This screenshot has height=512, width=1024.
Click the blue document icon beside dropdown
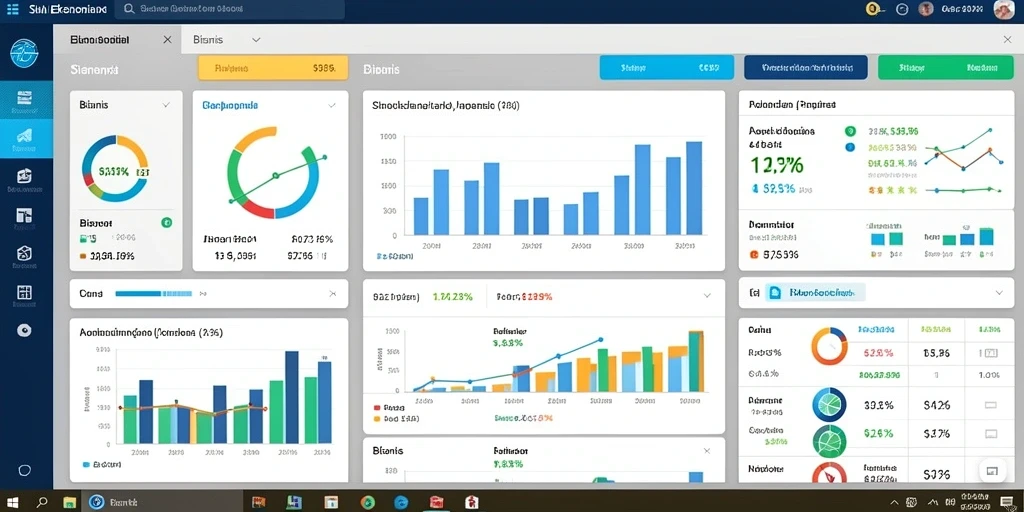tap(775, 294)
